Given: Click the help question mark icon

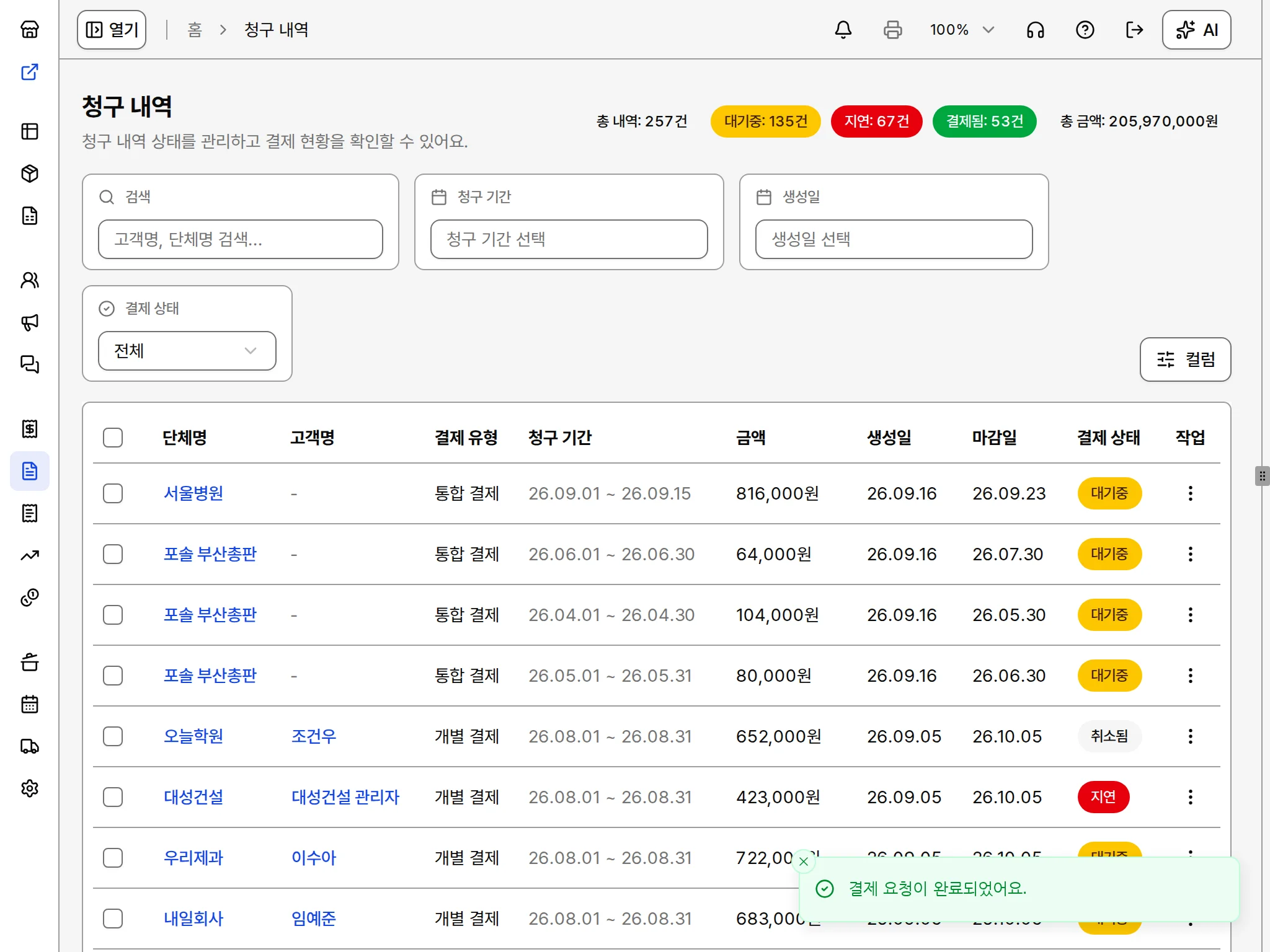Looking at the screenshot, I should pos(1085,30).
